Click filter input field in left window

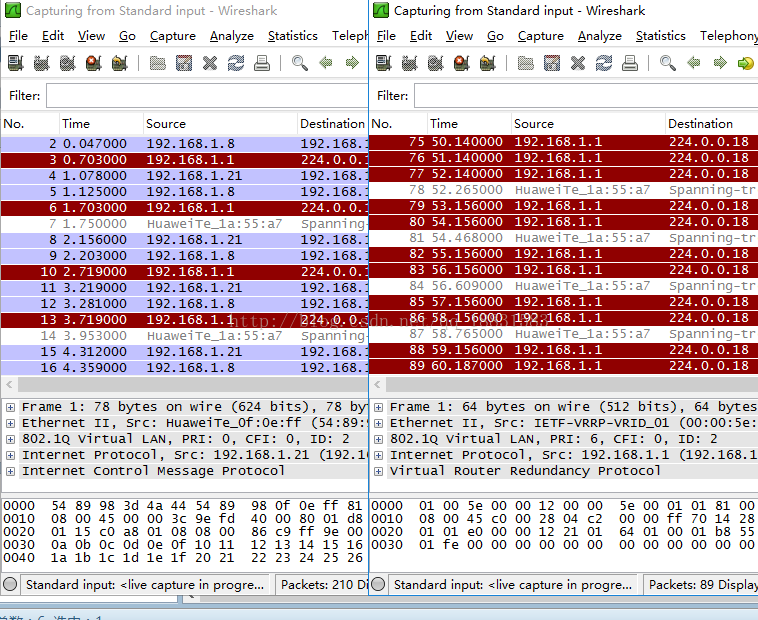(207, 96)
